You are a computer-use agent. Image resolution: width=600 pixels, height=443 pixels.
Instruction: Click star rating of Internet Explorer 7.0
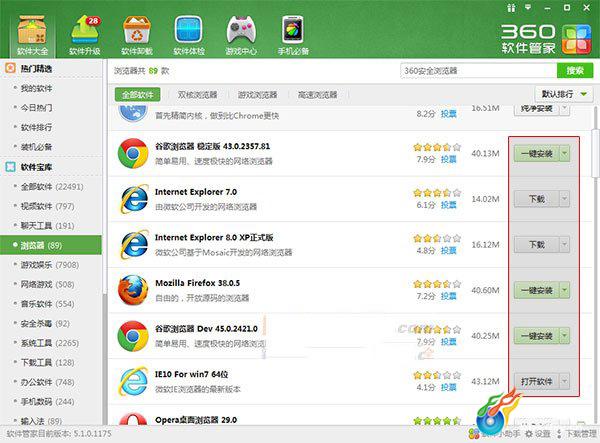coord(437,193)
